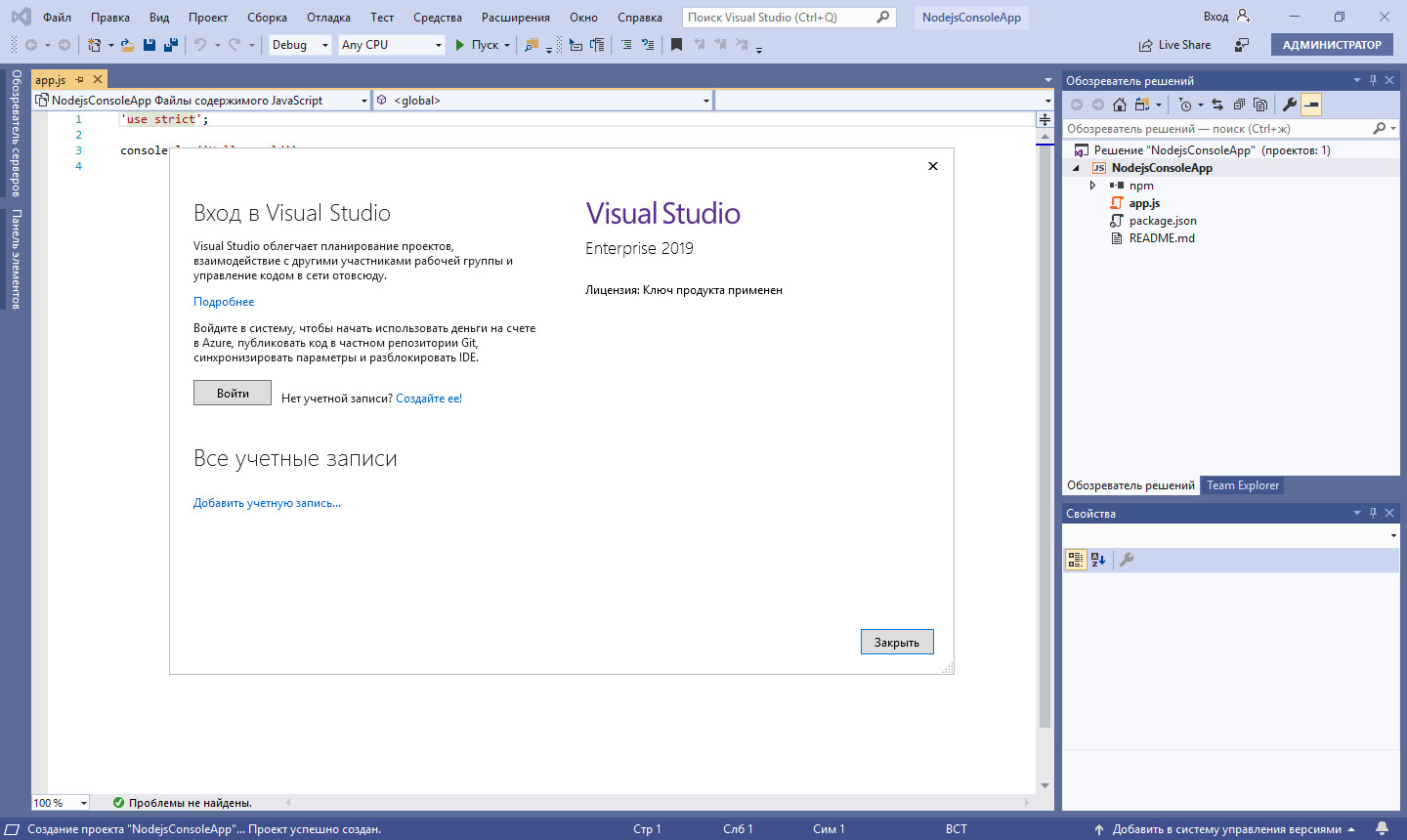Open the Обозреватель серверов side panel
1407x840 pixels.
pyautogui.click(x=16, y=134)
